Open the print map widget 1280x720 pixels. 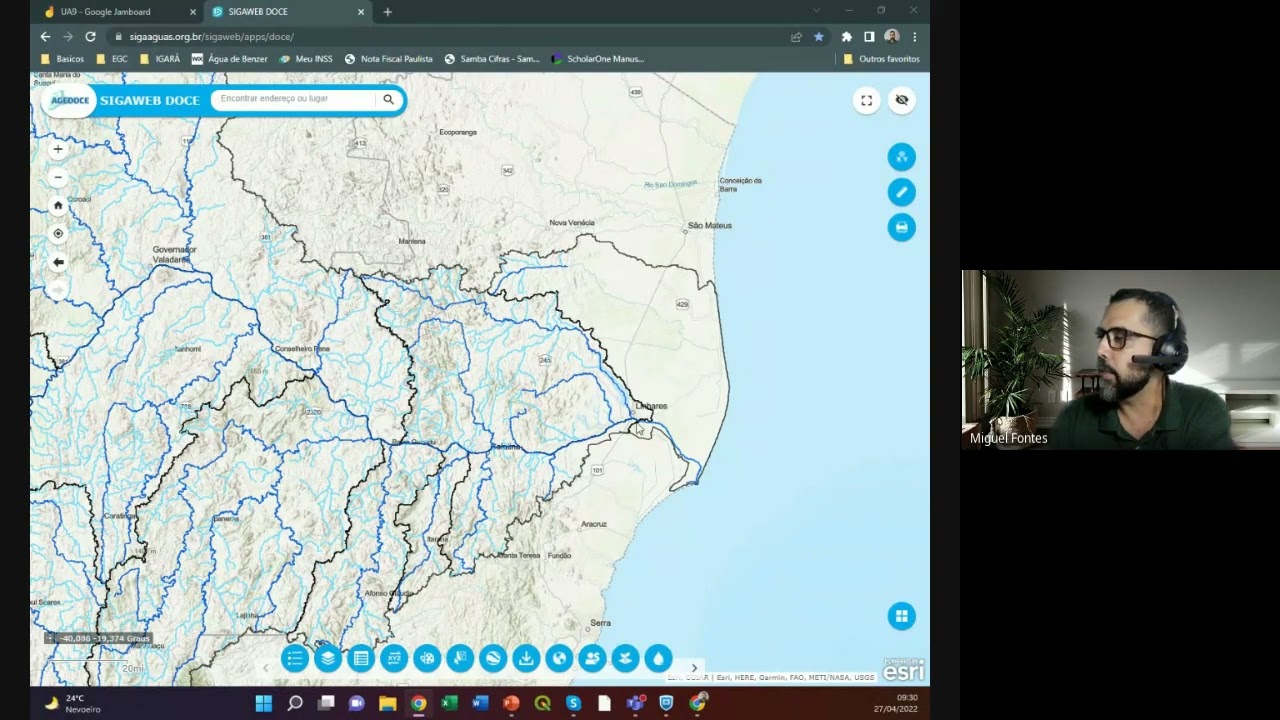[902, 227]
